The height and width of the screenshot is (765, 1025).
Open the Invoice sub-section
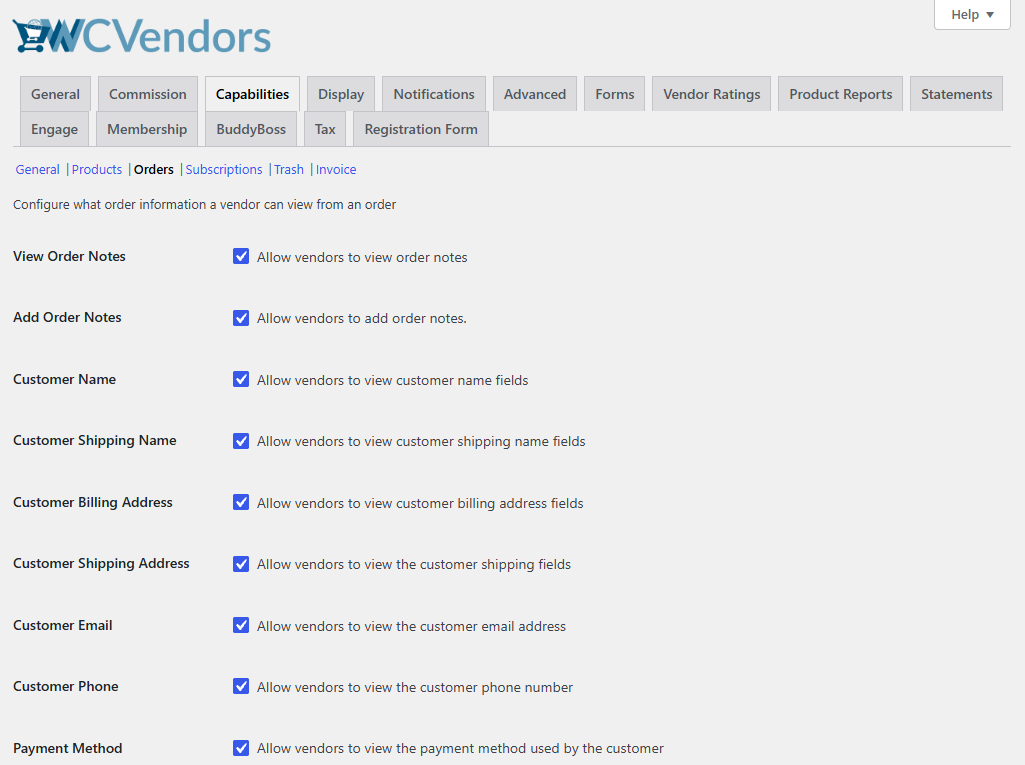click(x=336, y=169)
